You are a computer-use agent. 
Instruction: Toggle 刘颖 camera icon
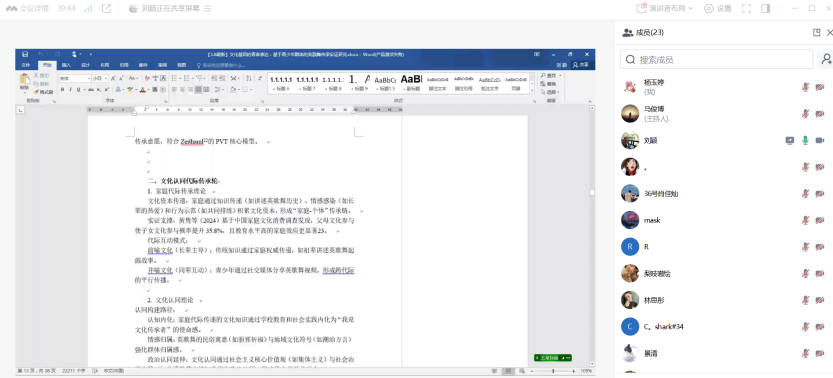click(x=820, y=140)
